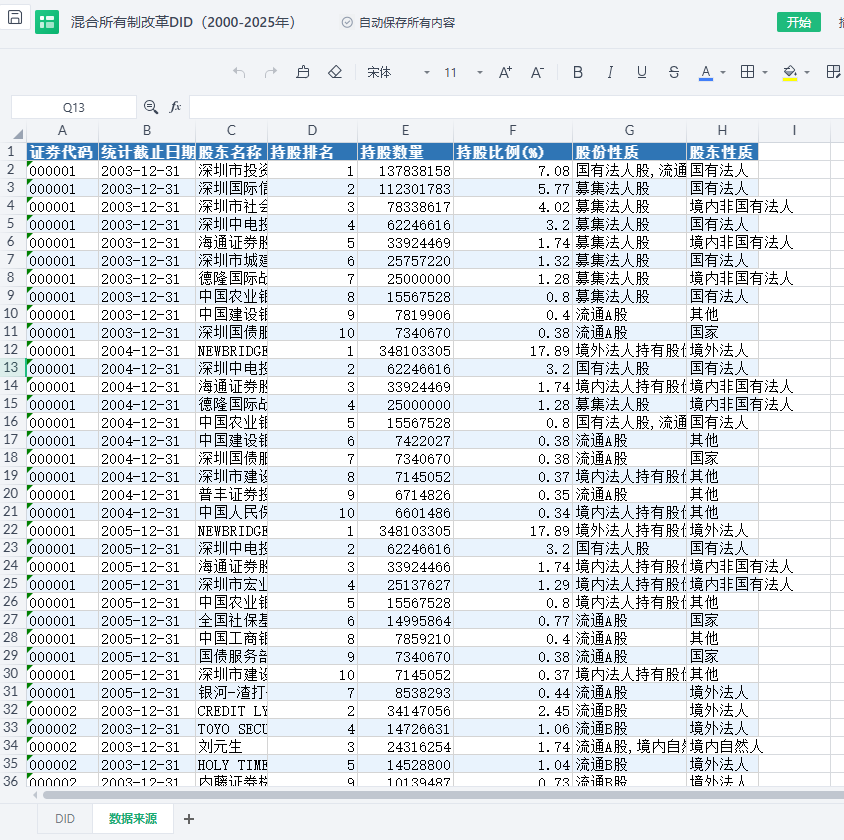Image resolution: width=844 pixels, height=840 pixels.
Task: Click the clear format eraser icon
Action: tap(335, 72)
